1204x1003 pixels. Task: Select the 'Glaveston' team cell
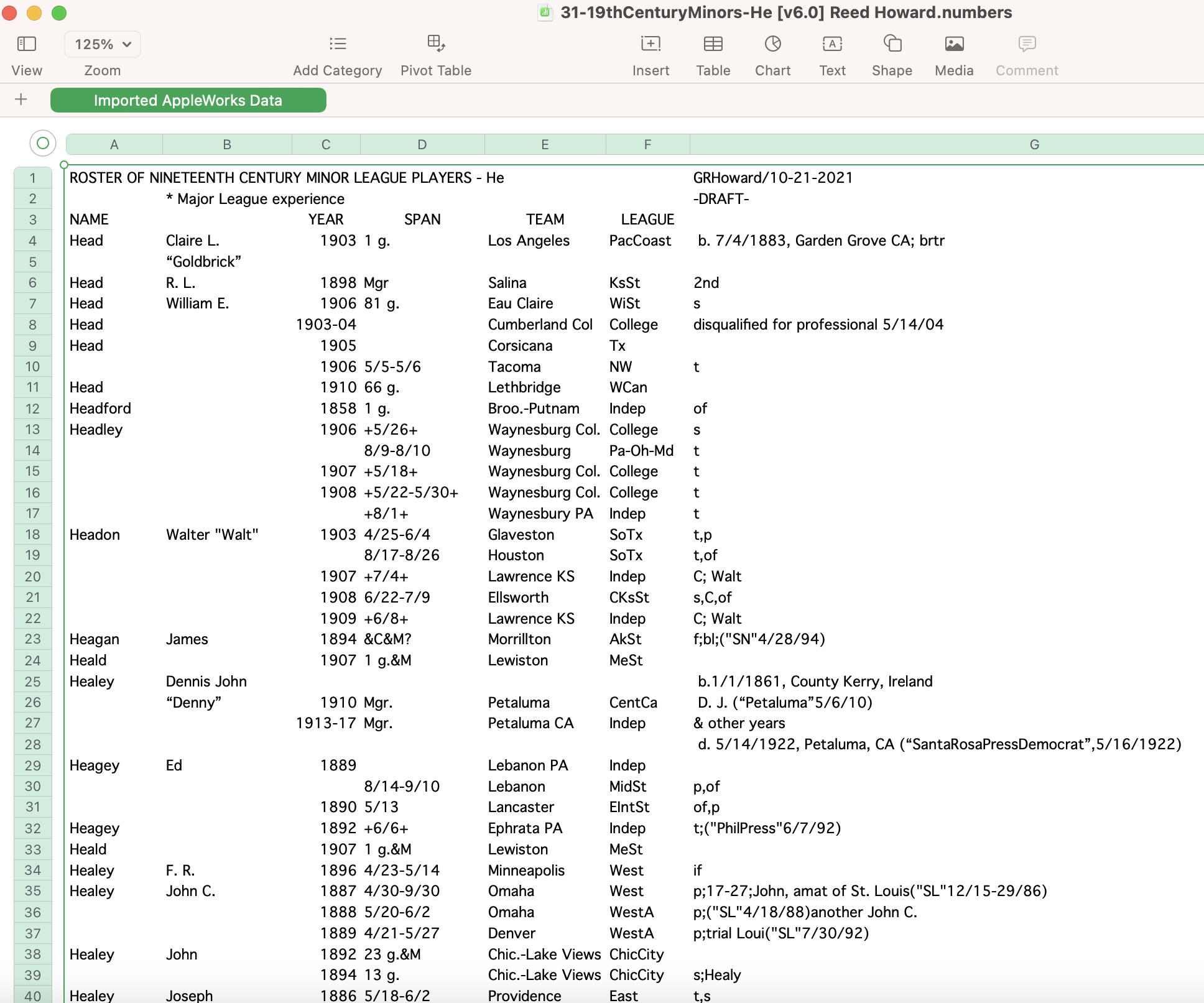[x=521, y=535]
